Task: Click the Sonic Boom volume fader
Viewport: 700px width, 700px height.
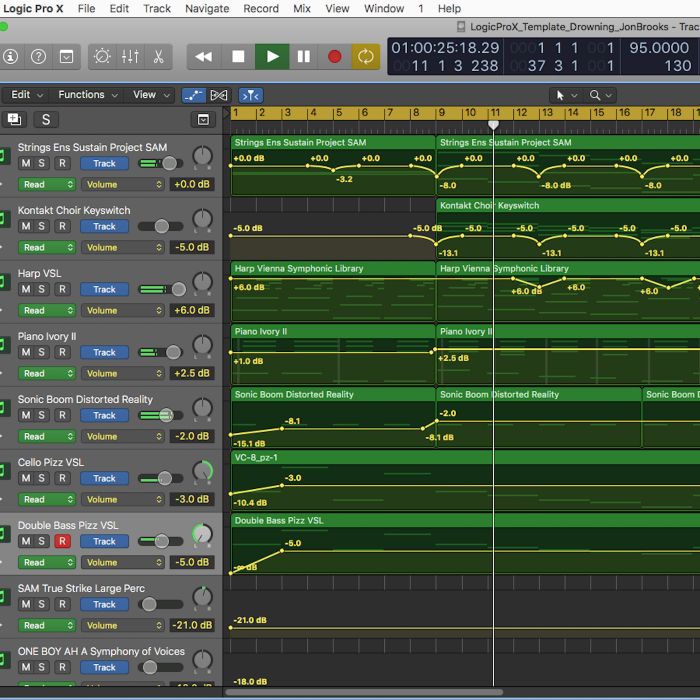Action: click(166, 415)
